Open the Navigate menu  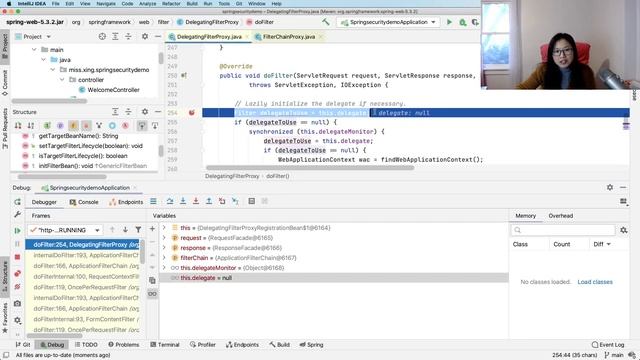click(106, 4)
